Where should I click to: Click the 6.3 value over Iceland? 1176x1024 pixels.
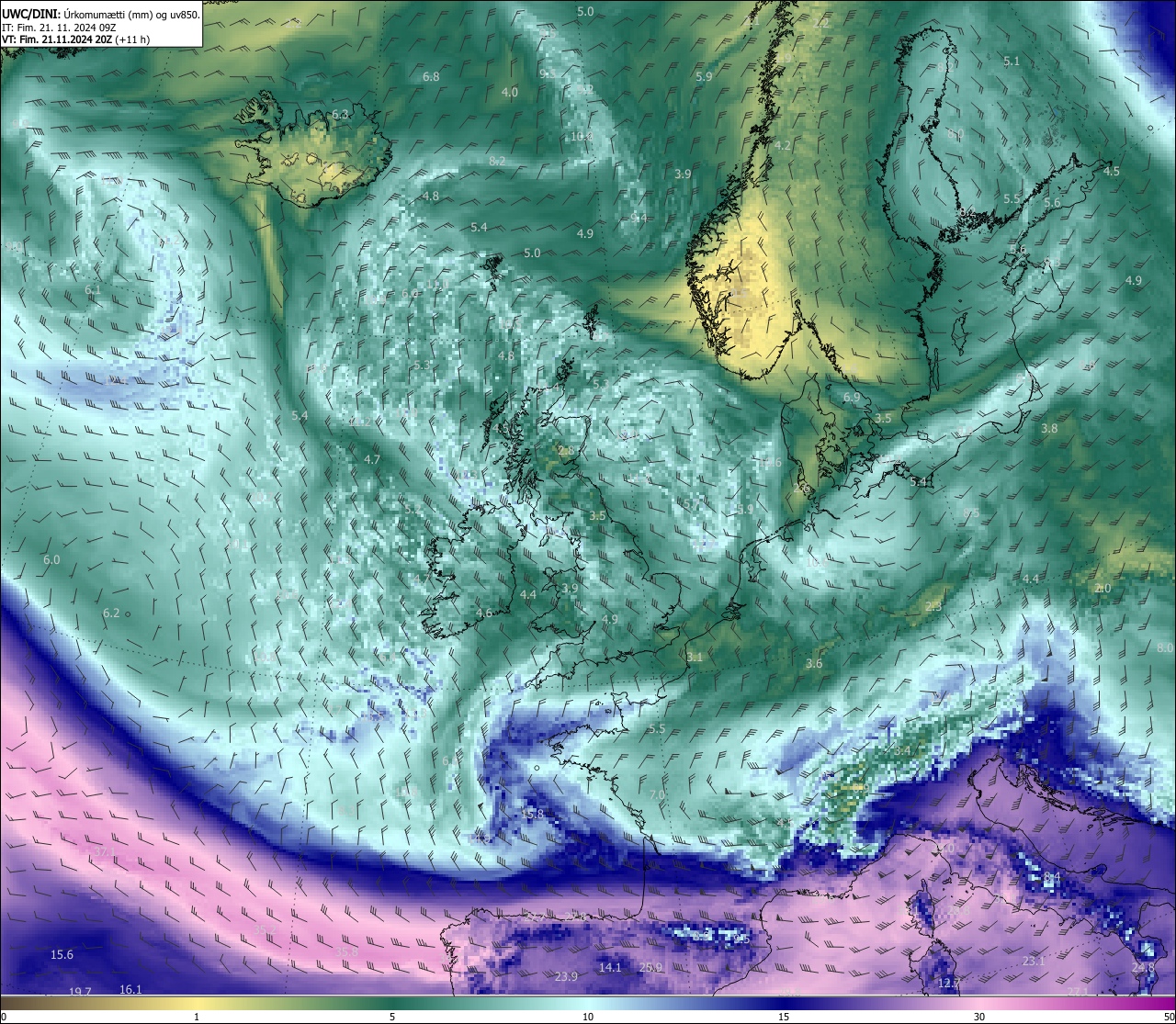[340, 114]
